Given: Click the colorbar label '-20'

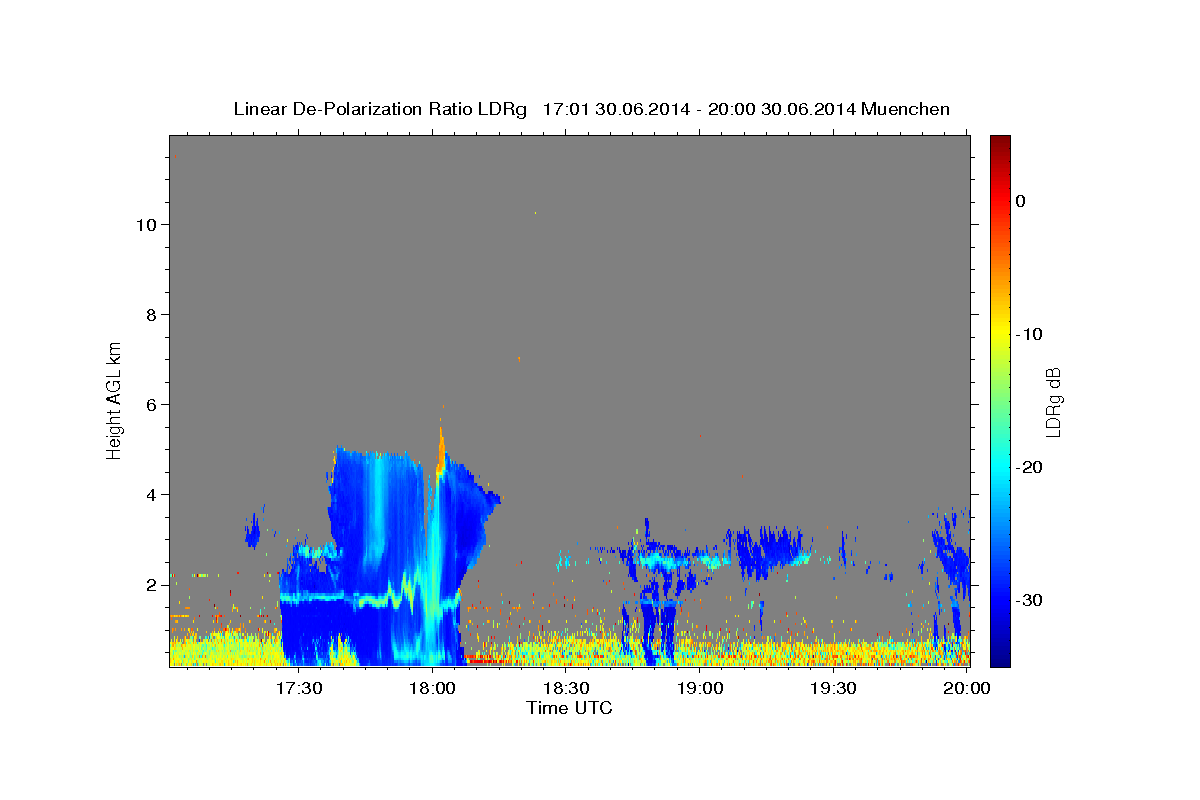Looking at the screenshot, I should pyautogui.click(x=1031, y=467).
